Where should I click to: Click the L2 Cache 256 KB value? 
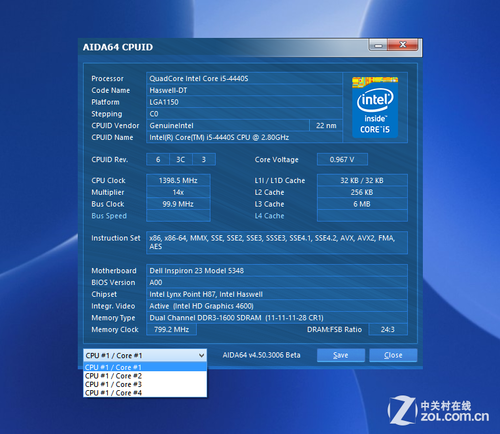(x=362, y=192)
